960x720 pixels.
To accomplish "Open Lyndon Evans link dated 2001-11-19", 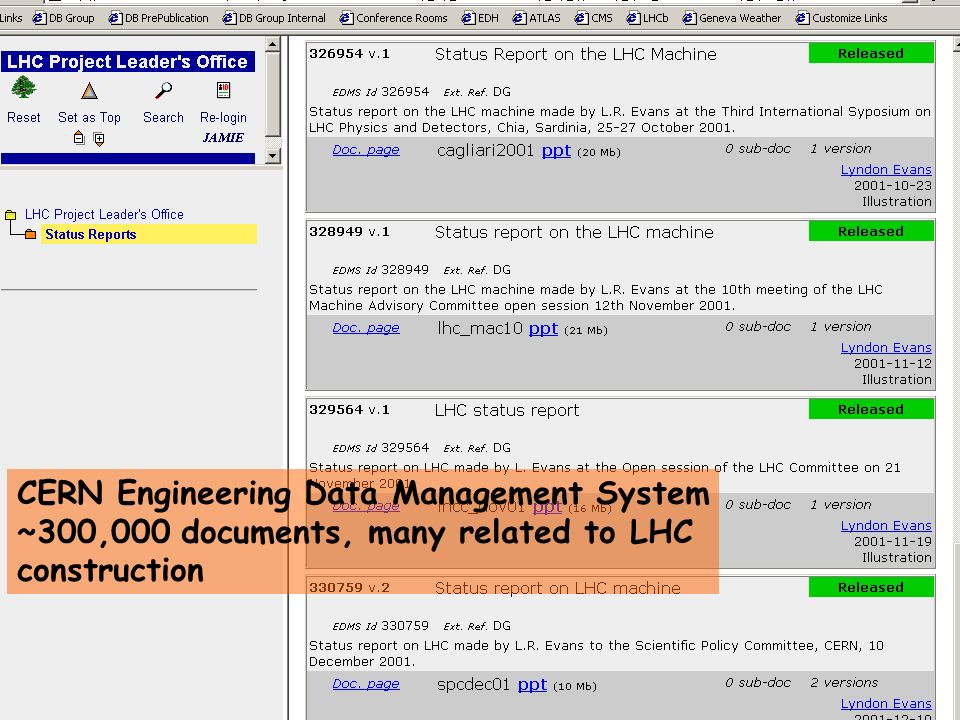I will click(886, 526).
